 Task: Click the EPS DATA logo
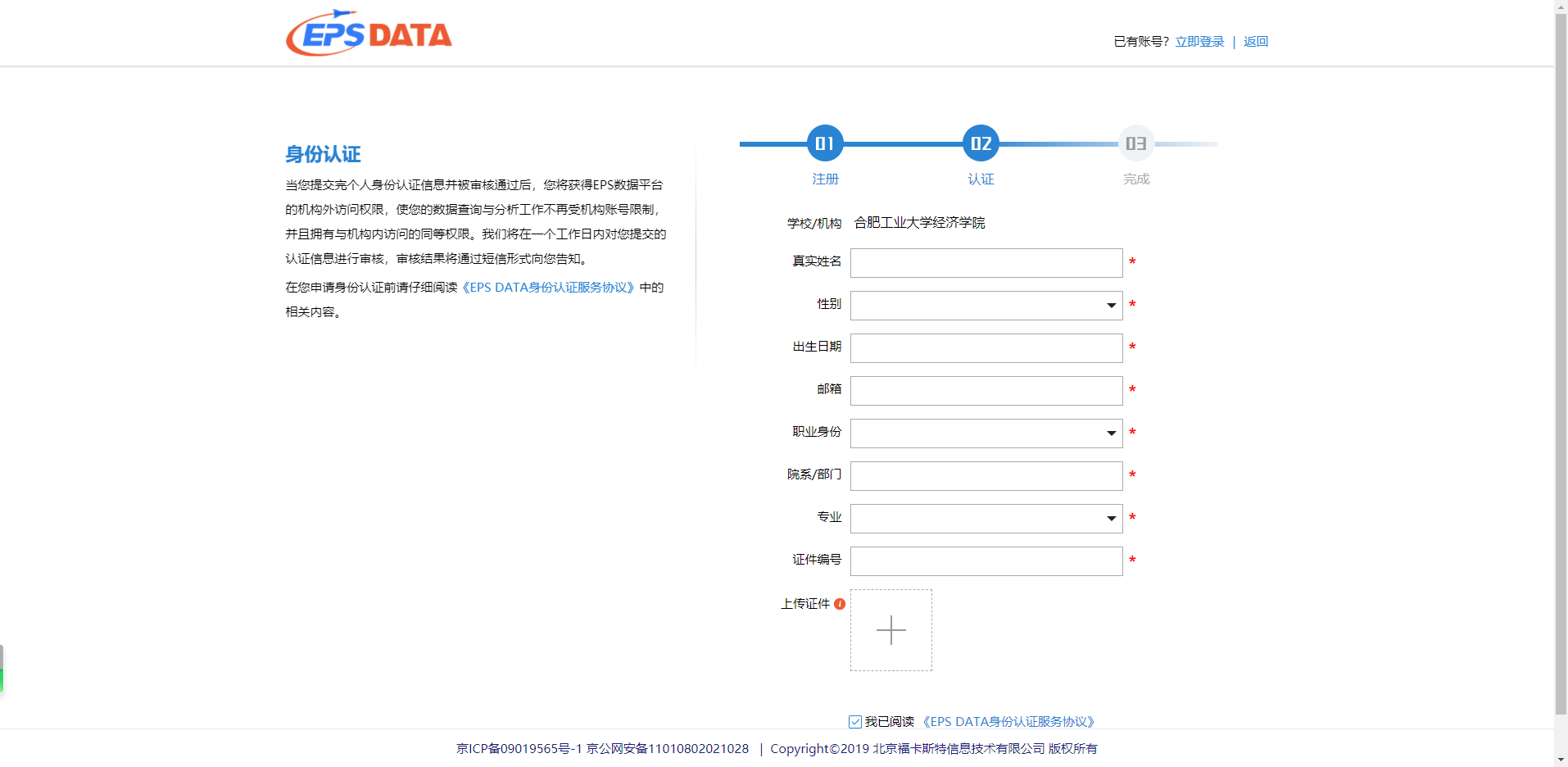[x=369, y=34]
